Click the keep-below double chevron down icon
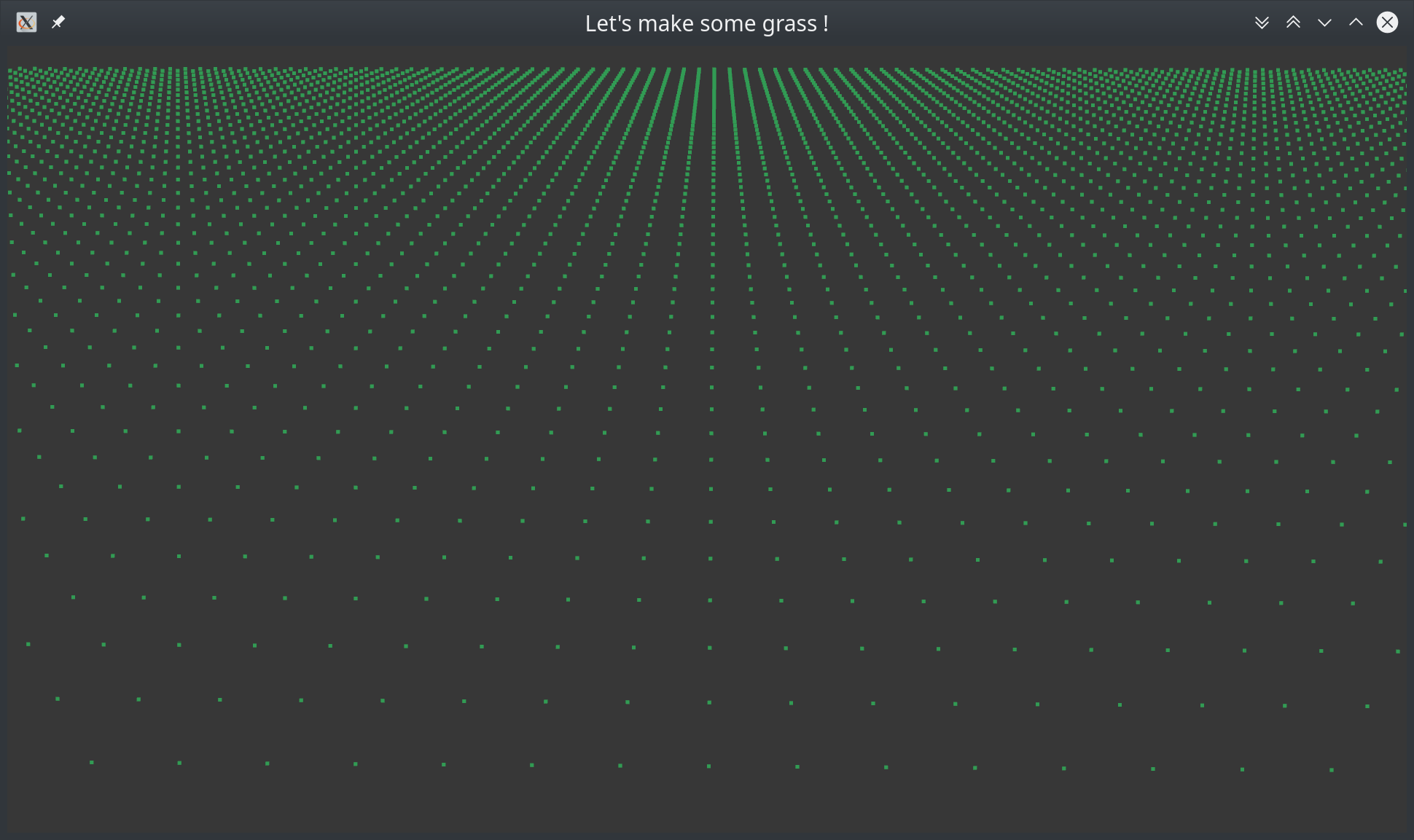This screenshot has width=1414, height=840. coord(1262,23)
